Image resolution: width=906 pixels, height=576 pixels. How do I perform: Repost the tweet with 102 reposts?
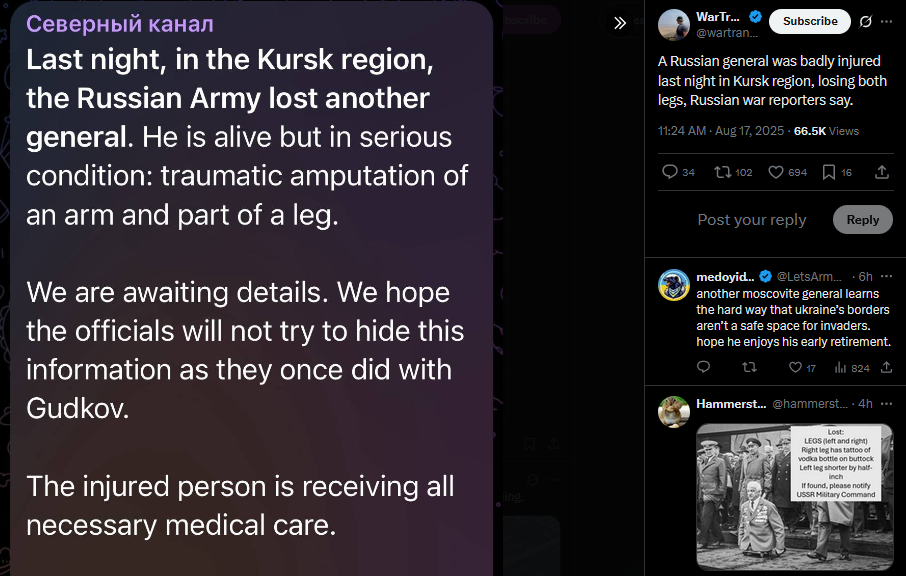pyautogui.click(x=733, y=172)
